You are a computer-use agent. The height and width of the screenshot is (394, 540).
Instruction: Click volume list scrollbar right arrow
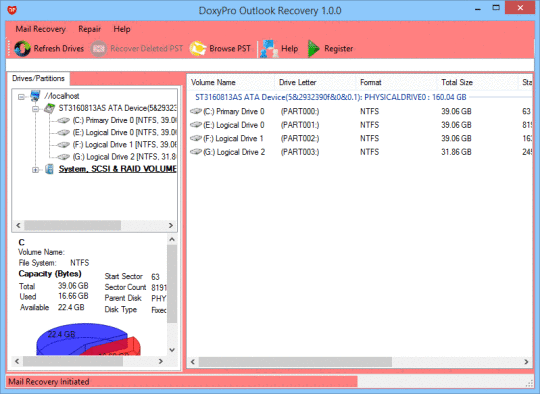(x=526, y=362)
